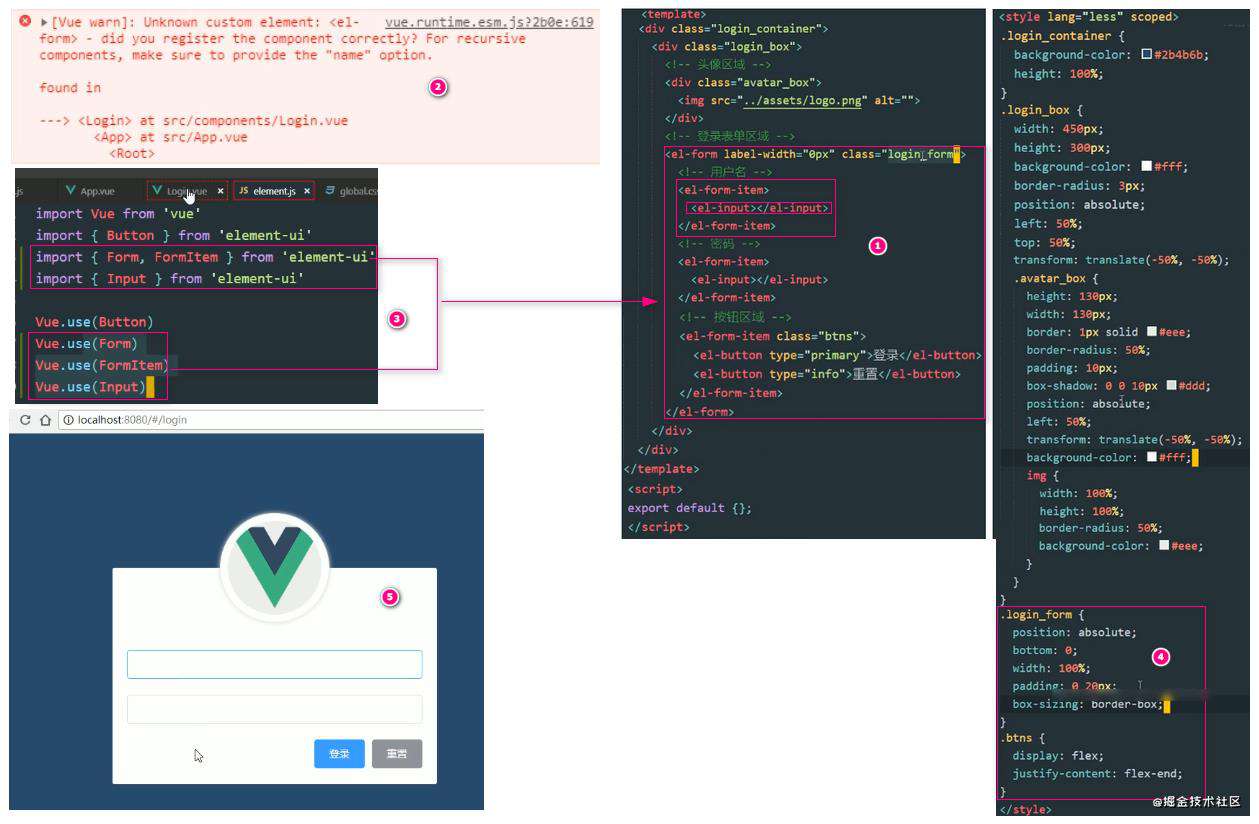Click the "justify-content: flex-end;" CSS line
This screenshot has height=824, width=1259.
(x=1097, y=774)
